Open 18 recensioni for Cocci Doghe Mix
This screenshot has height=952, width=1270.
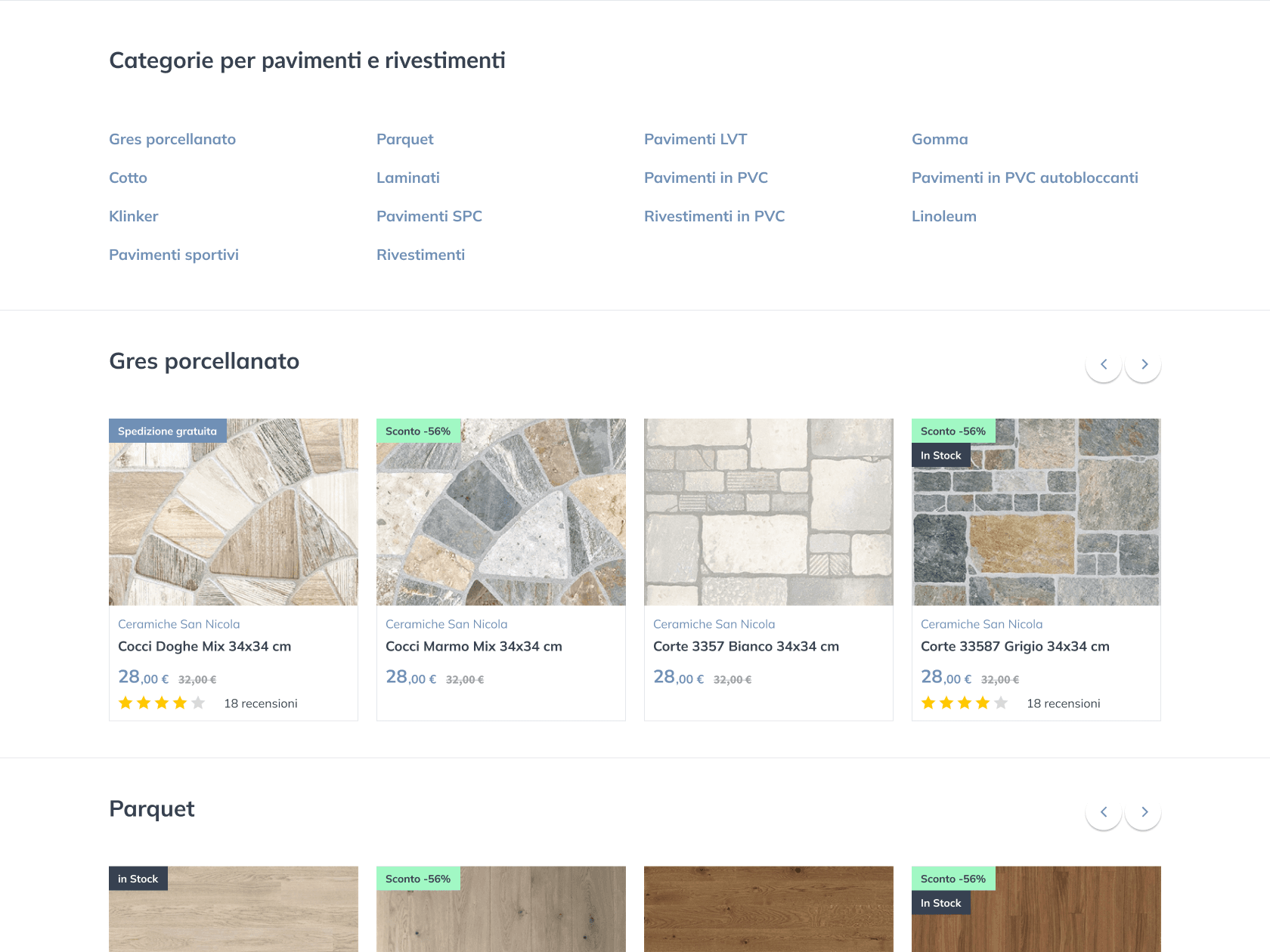[261, 703]
